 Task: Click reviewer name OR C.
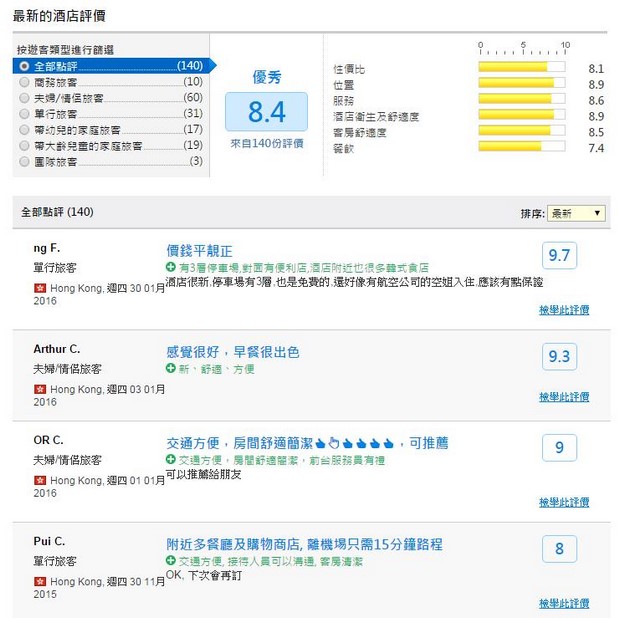[48, 440]
